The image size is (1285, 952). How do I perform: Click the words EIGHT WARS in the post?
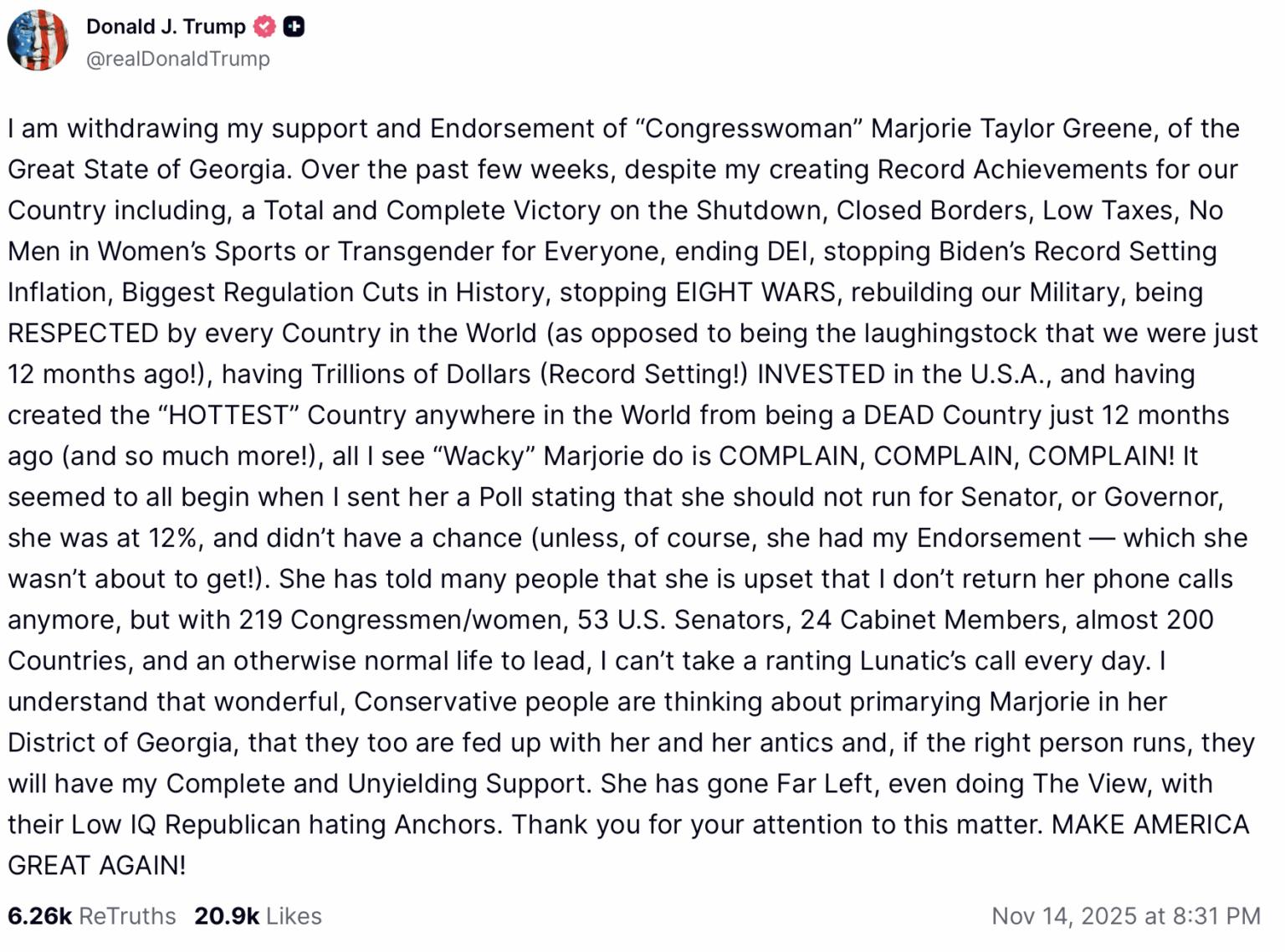tap(755, 293)
